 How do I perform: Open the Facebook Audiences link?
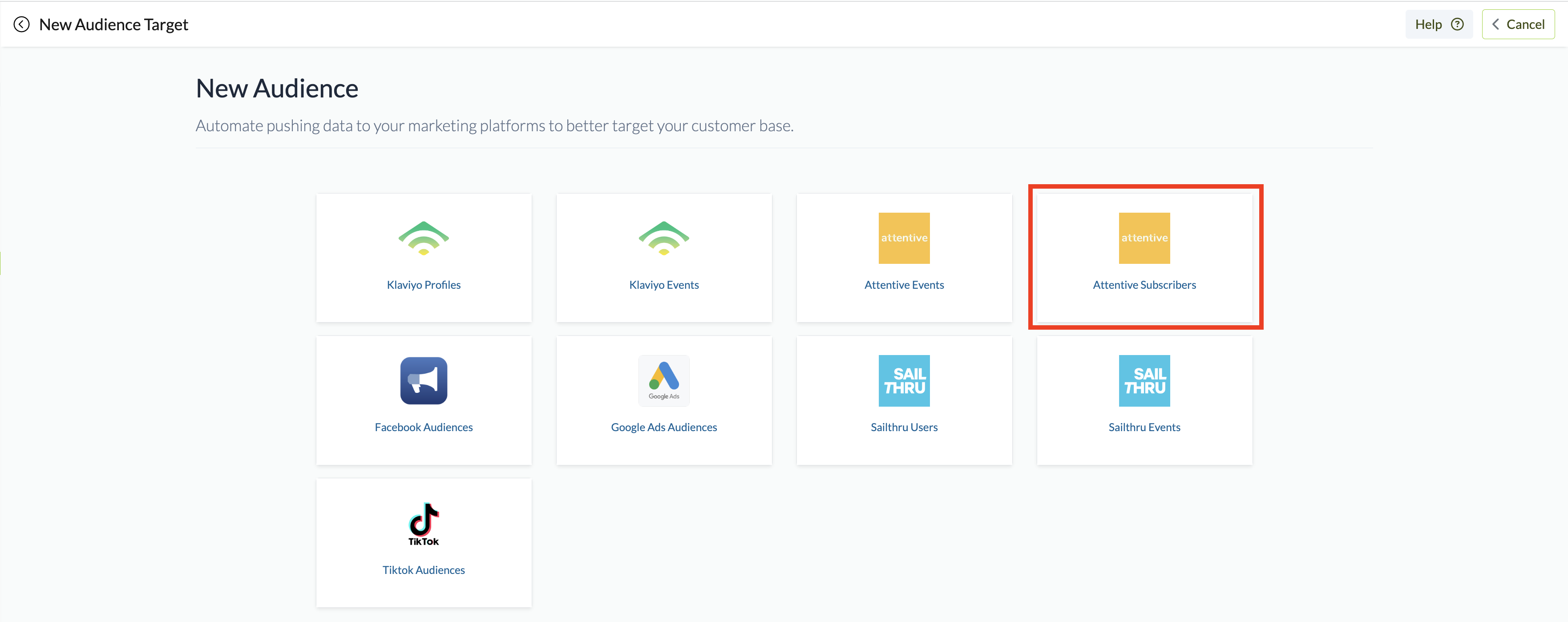pyautogui.click(x=424, y=427)
